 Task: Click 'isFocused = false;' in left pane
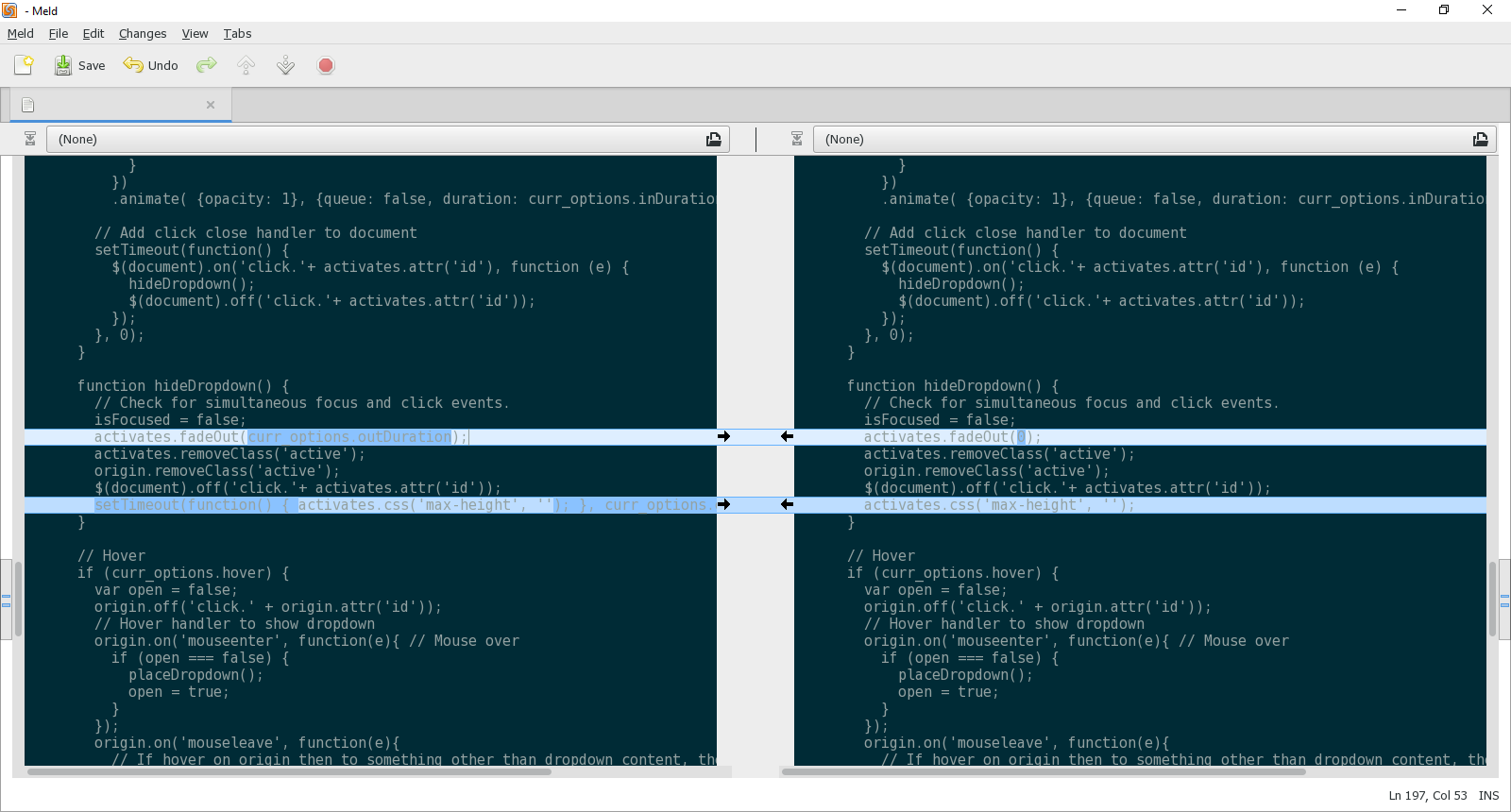coord(170,419)
